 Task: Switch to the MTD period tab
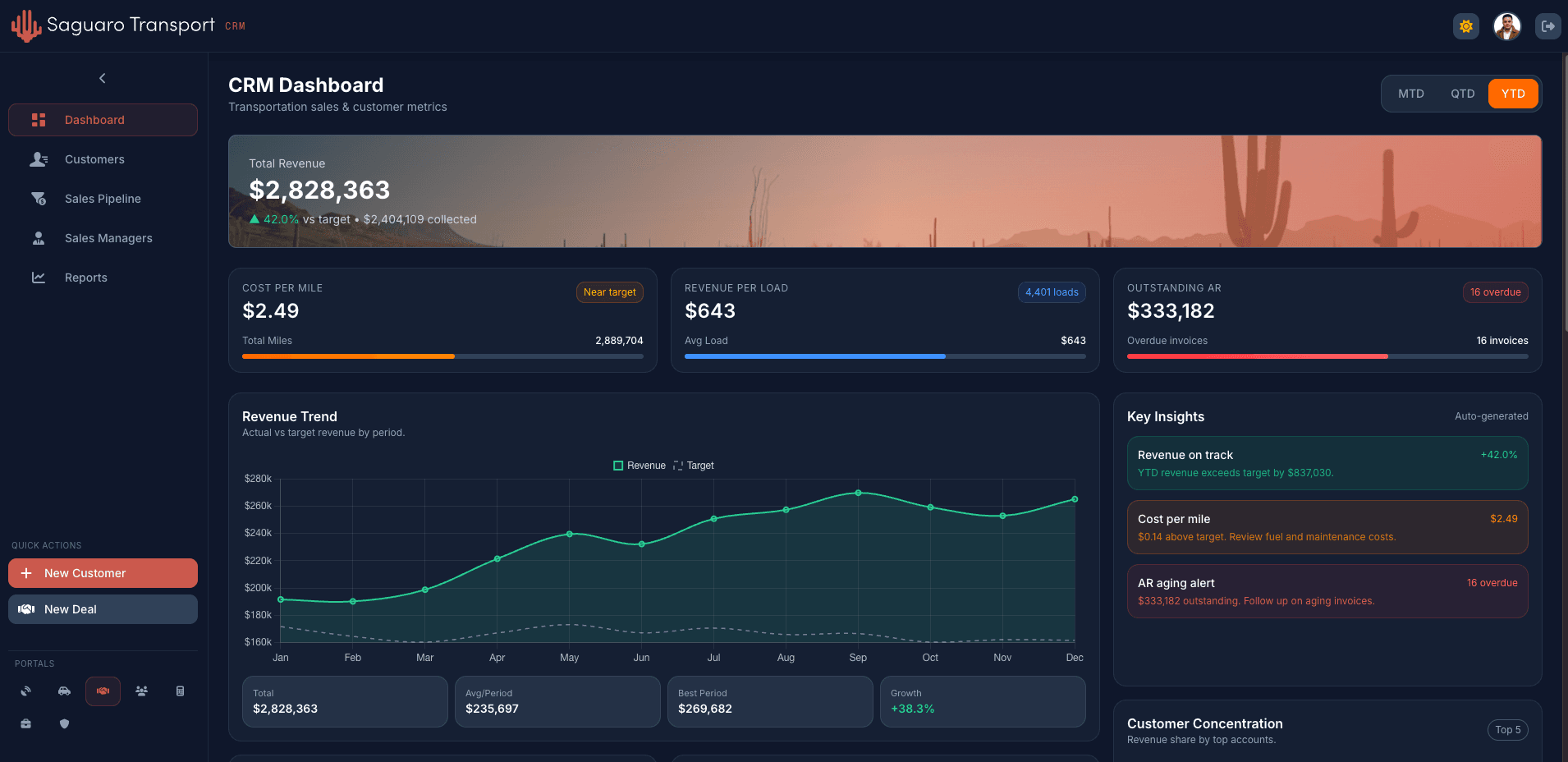(1410, 94)
